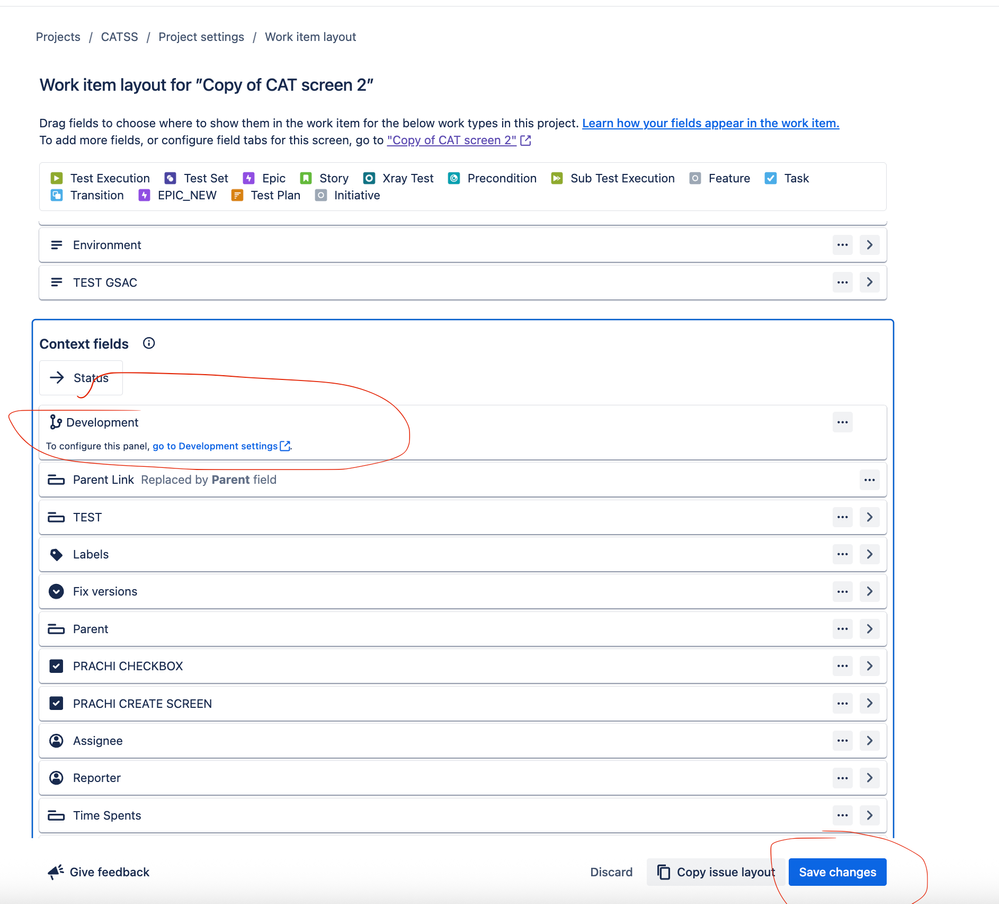Open more options for Assignee field
999x904 pixels.
tap(842, 740)
